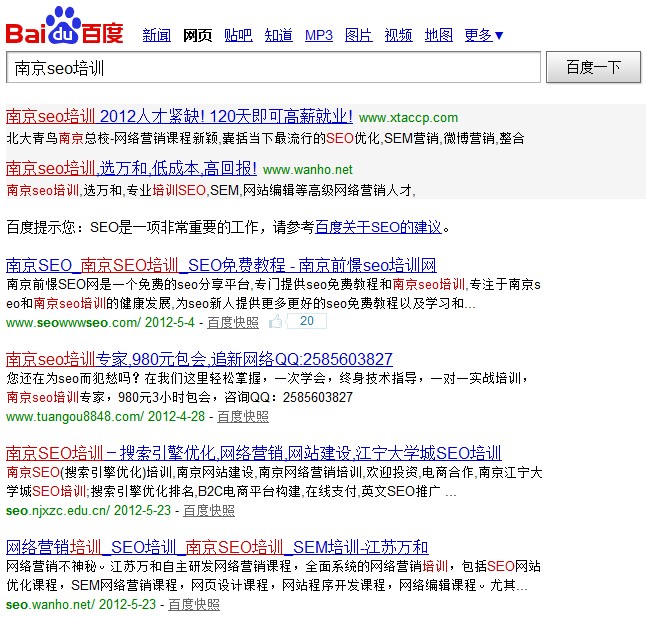Click the seo.njxzc.edu.cn/ URL text
The width and height of the screenshot is (646, 618).
click(58, 511)
